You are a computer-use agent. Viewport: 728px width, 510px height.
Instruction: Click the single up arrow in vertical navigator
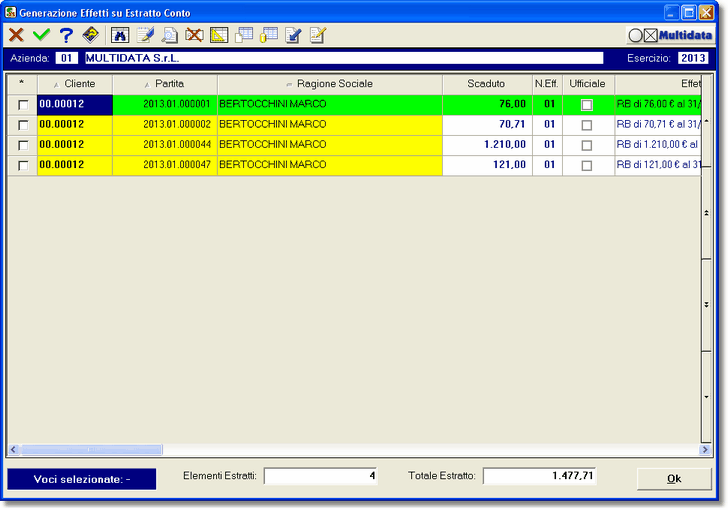[x=707, y=121]
